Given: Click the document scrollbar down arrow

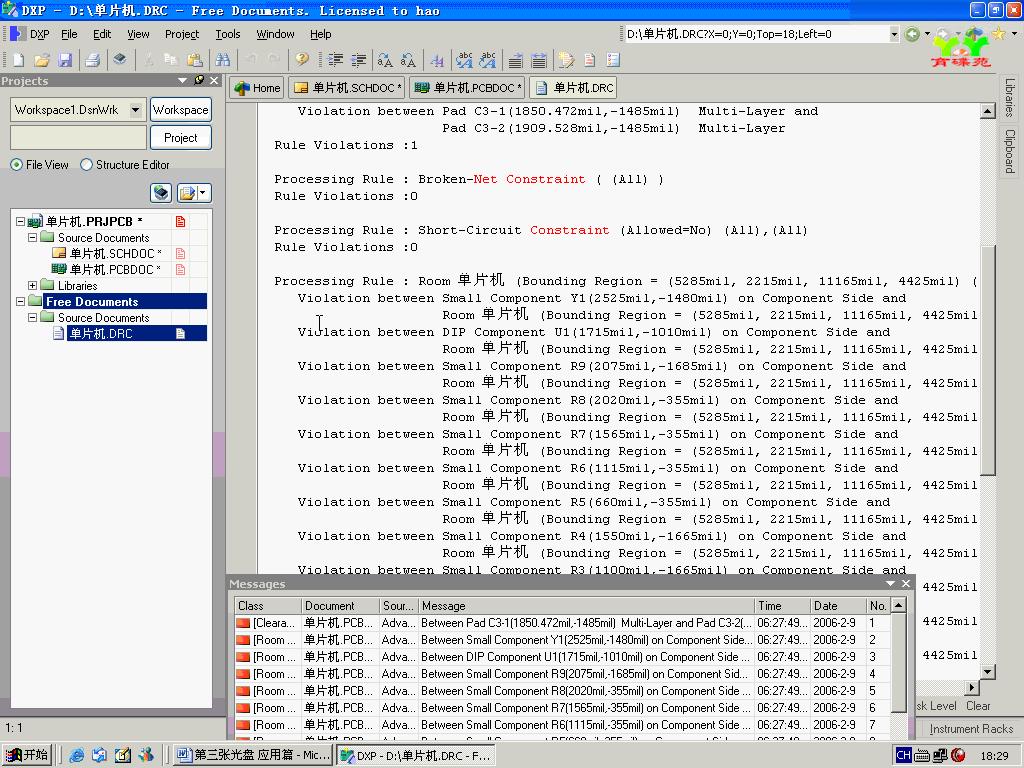Looking at the screenshot, I should 988,671.
